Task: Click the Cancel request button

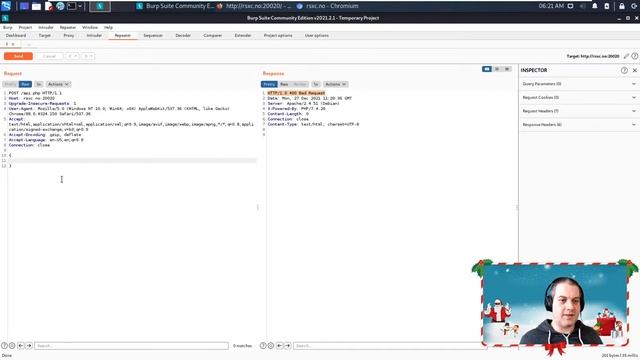Action: [x=49, y=56]
